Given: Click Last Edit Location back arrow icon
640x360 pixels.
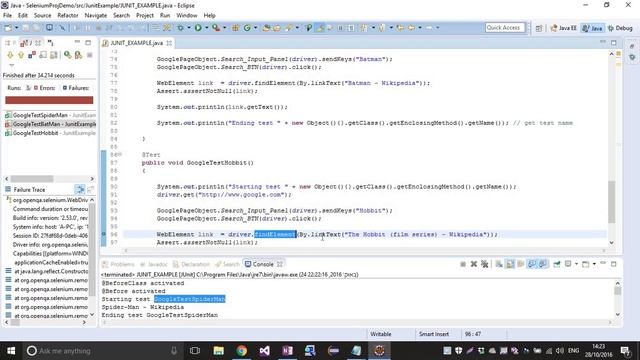Looking at the screenshot, I should (400, 28).
